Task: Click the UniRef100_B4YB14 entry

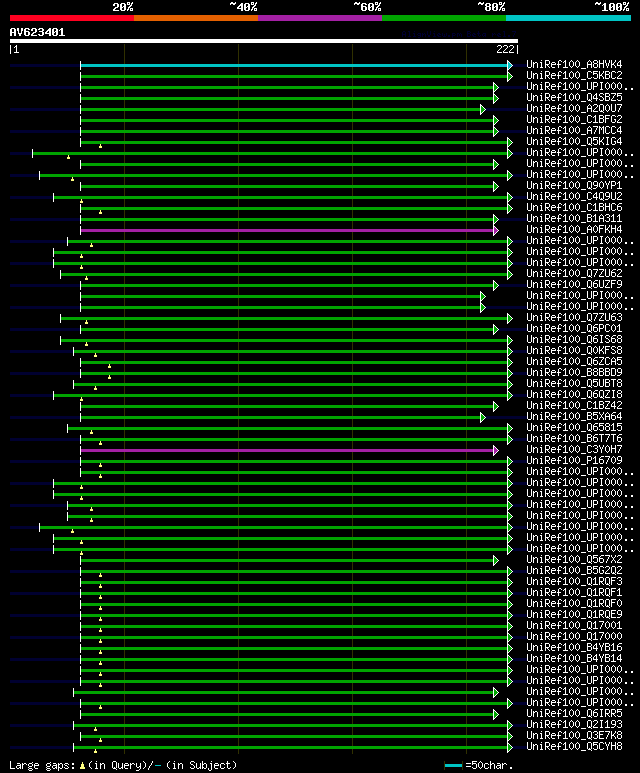Action: tap(574, 659)
